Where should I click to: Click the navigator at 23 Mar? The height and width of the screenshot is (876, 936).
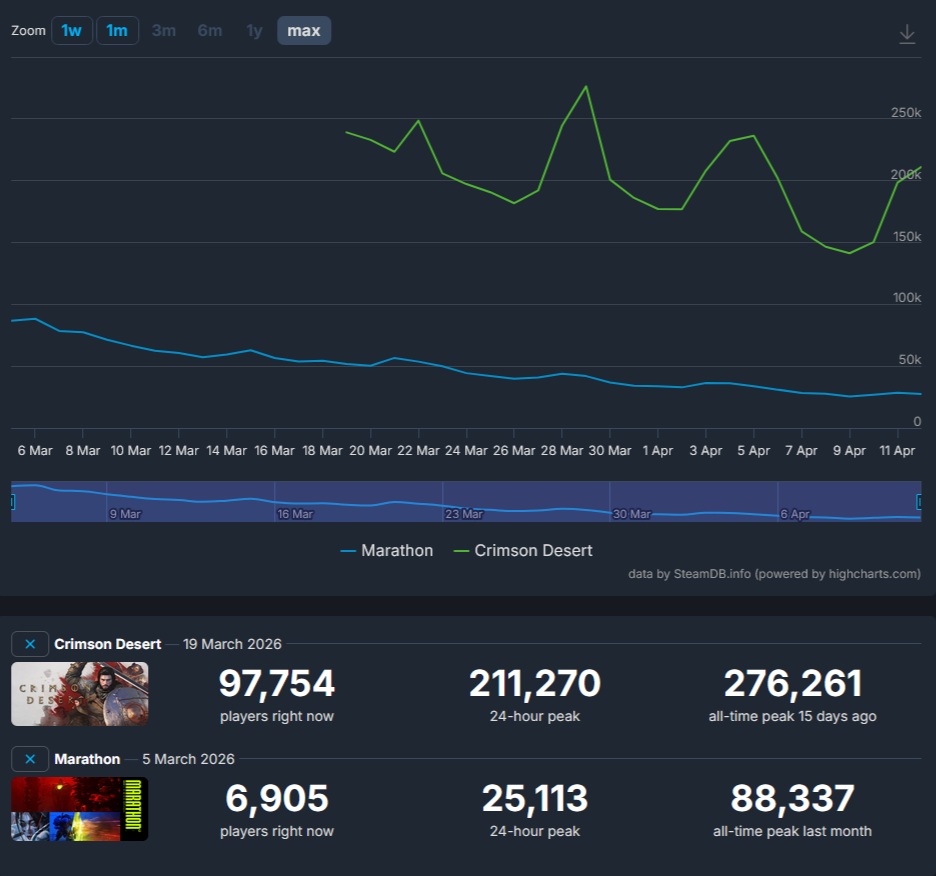(464, 514)
